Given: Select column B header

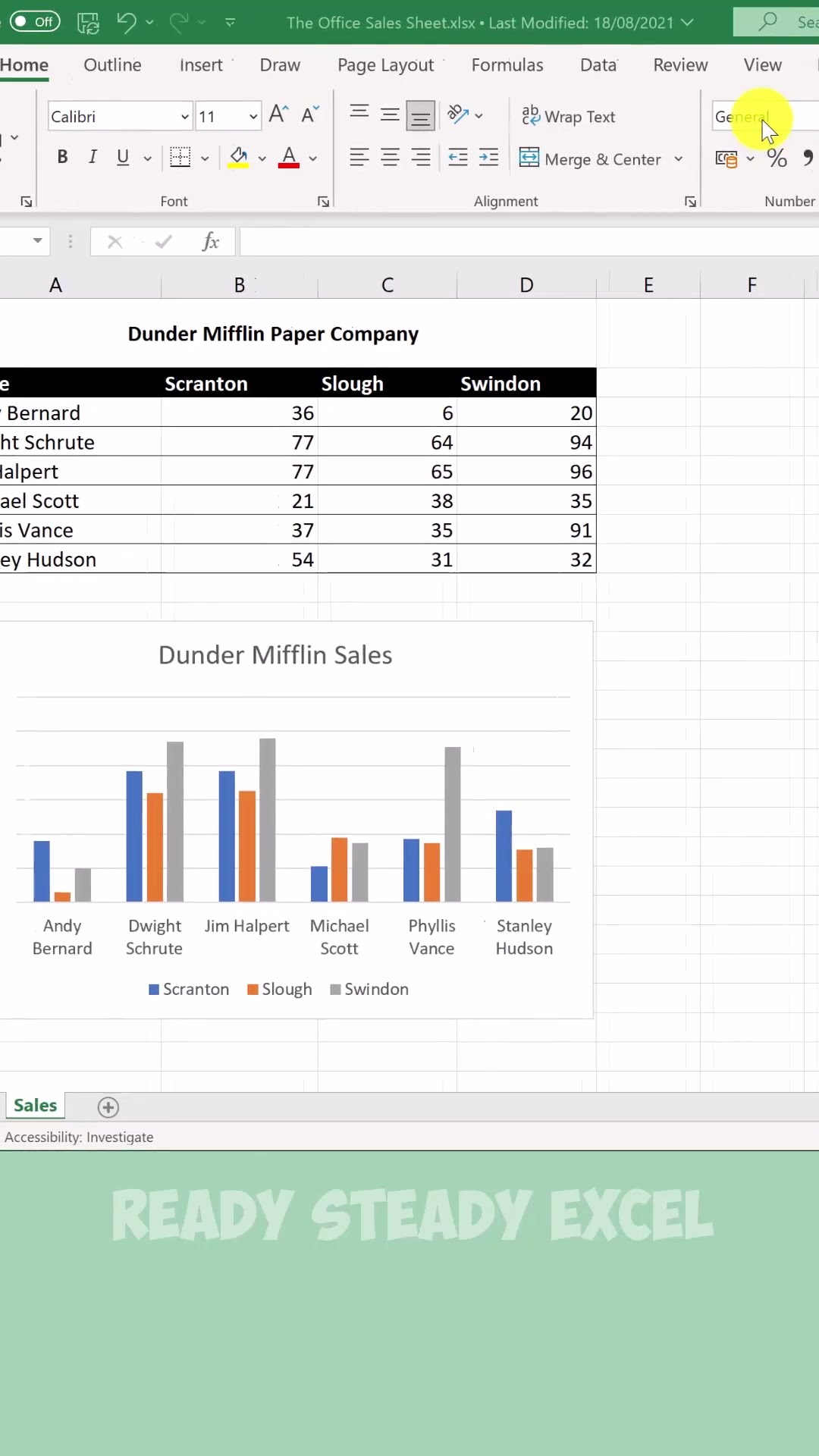Looking at the screenshot, I should [240, 285].
